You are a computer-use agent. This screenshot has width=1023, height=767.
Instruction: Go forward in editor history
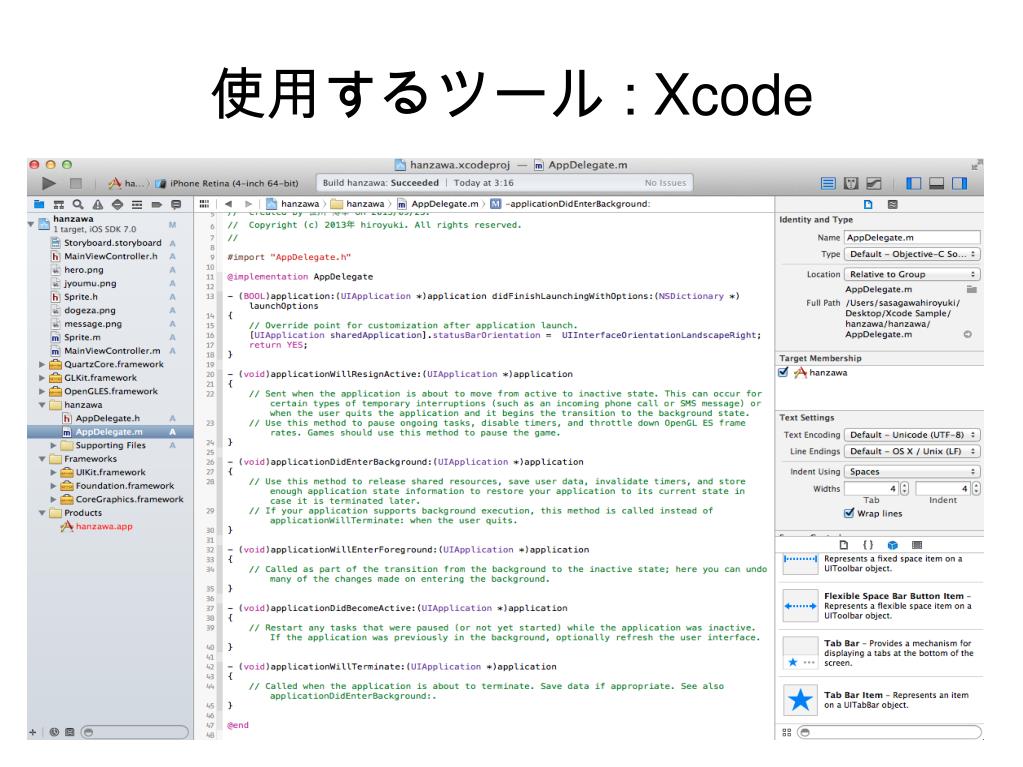coord(249,203)
